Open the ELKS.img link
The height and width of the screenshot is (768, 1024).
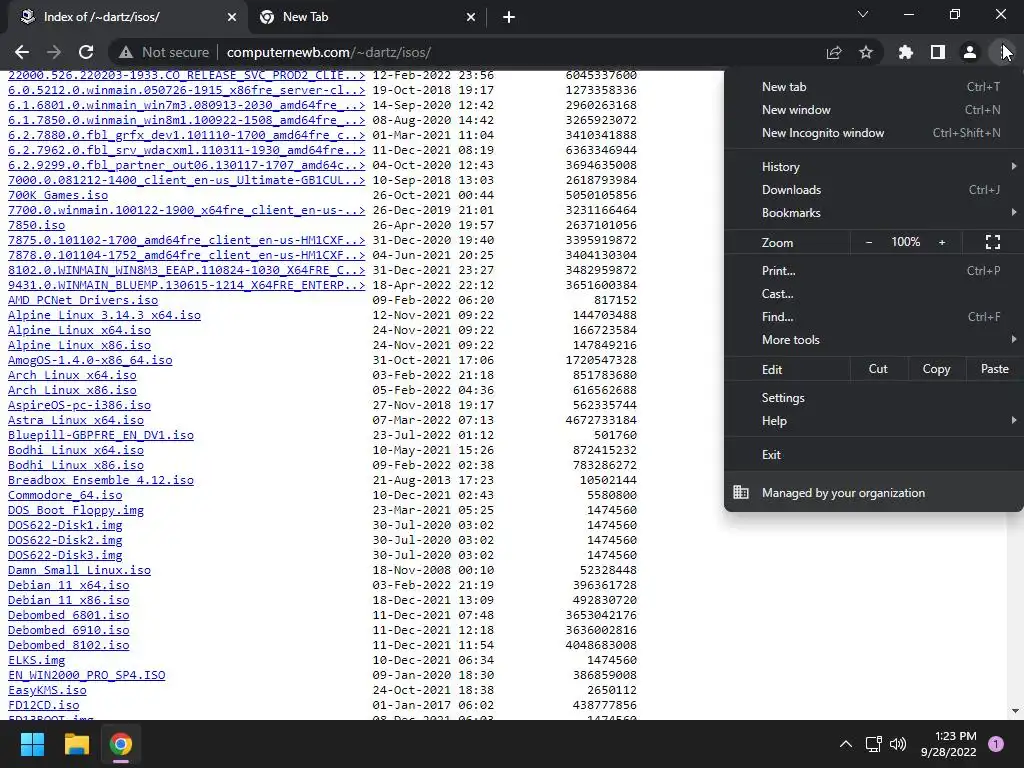(37, 660)
